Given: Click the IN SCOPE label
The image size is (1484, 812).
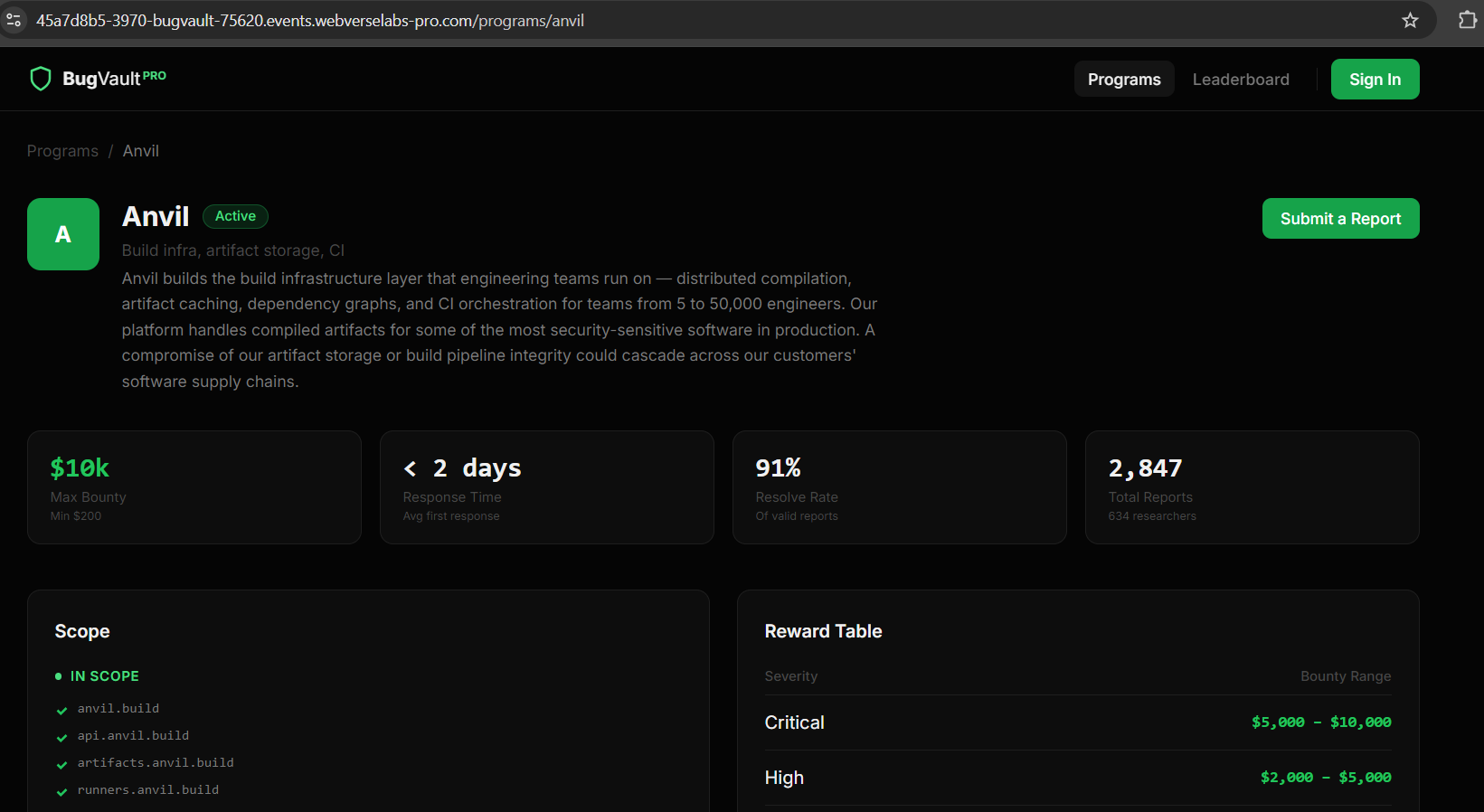Looking at the screenshot, I should point(105,676).
